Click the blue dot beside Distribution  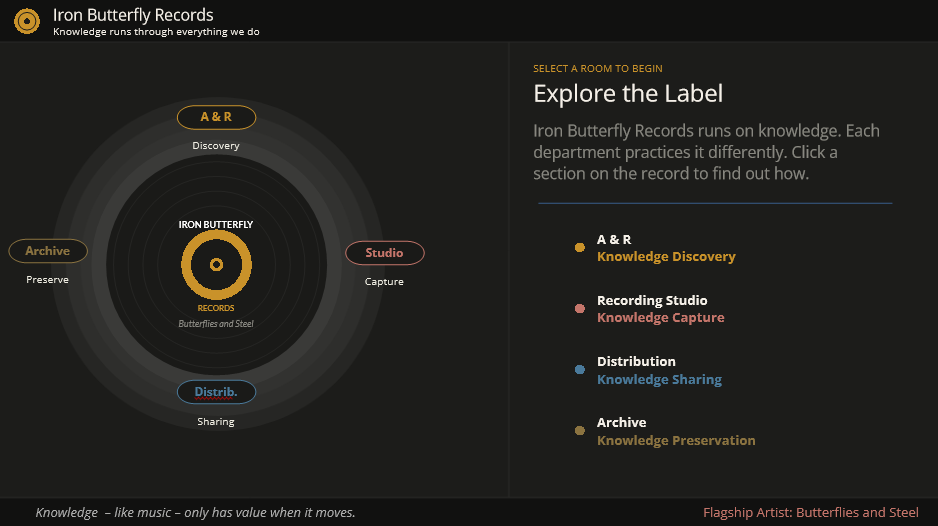tap(580, 370)
